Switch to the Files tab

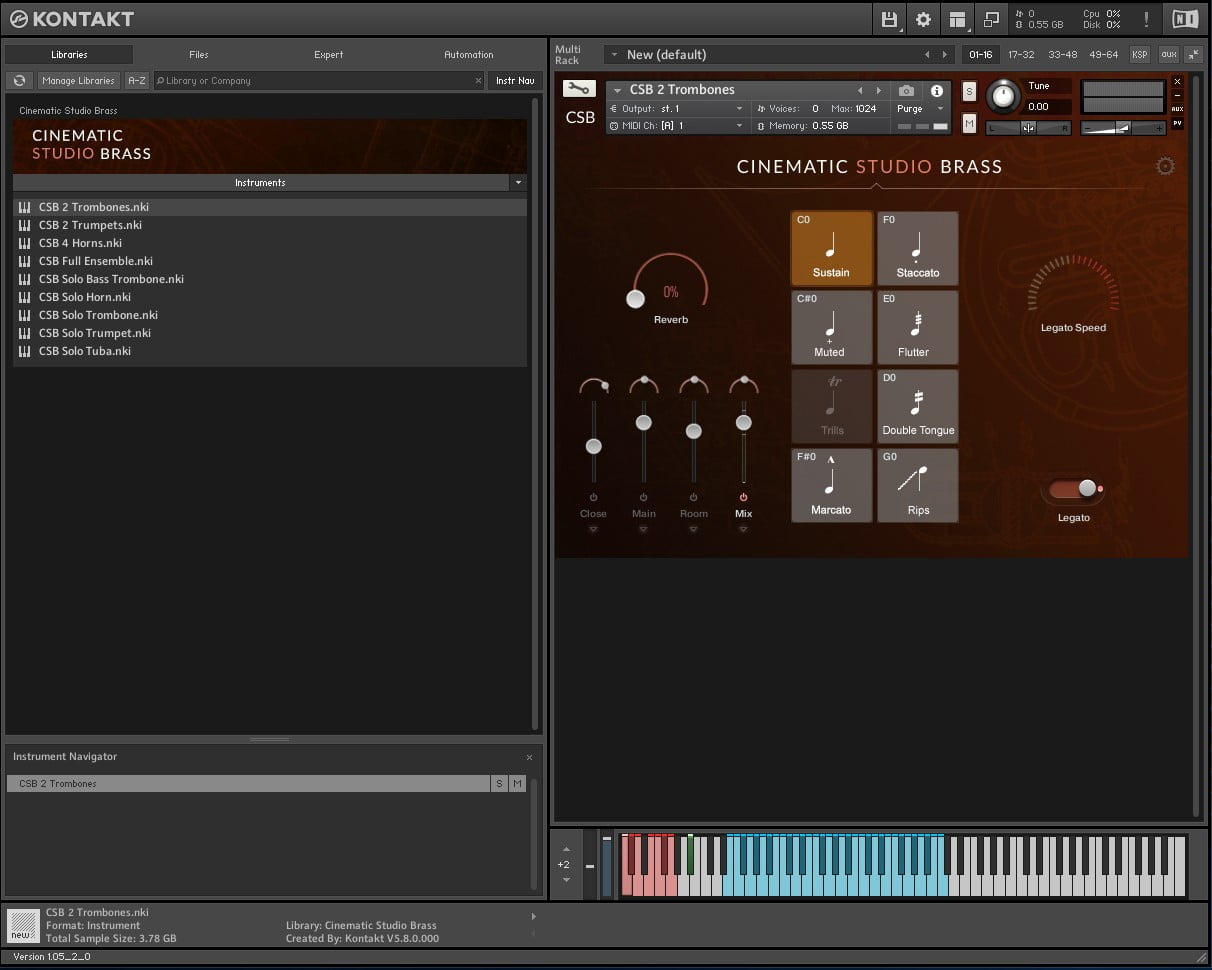(x=198, y=54)
